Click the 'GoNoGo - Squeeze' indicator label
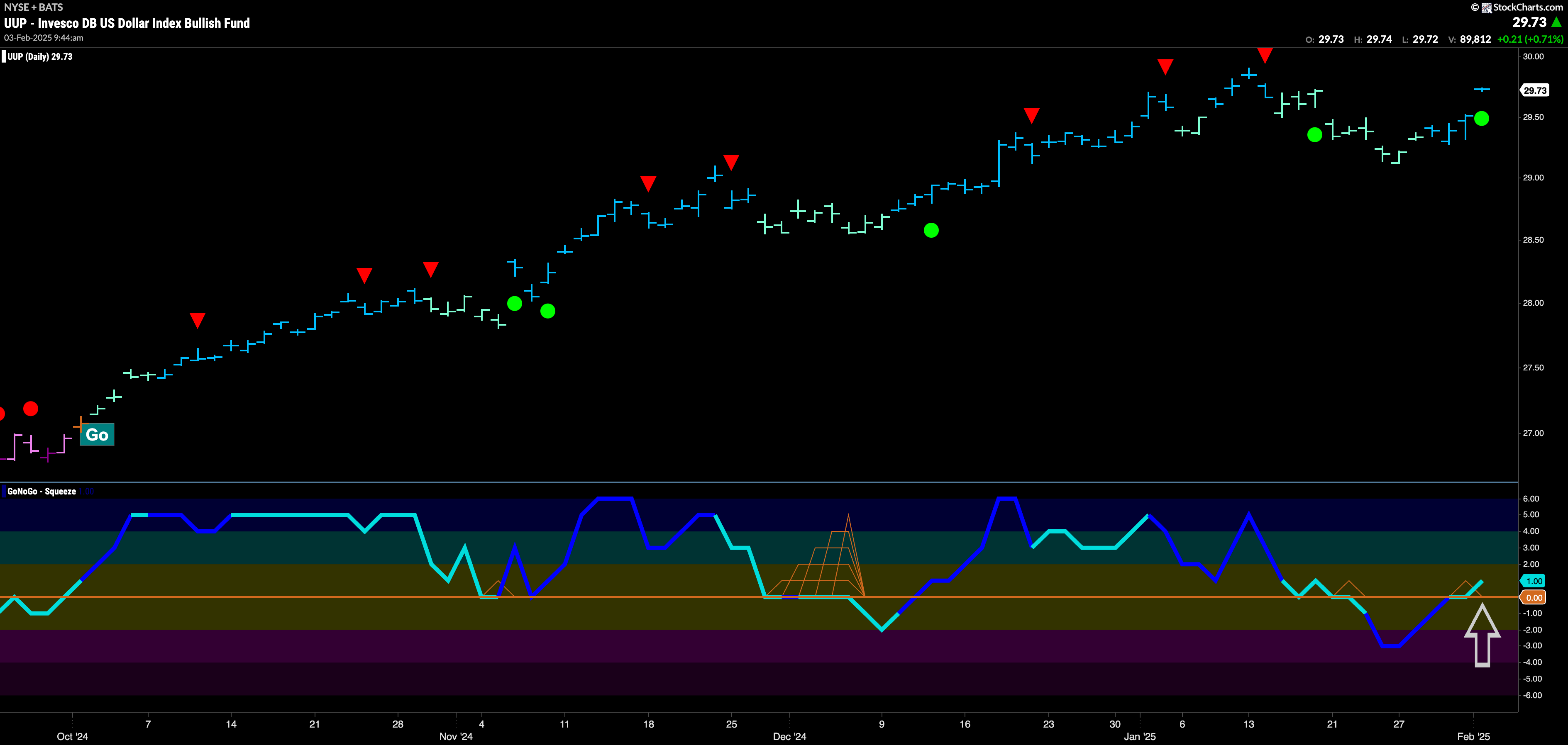Image resolution: width=1568 pixels, height=745 pixels. tap(42, 492)
